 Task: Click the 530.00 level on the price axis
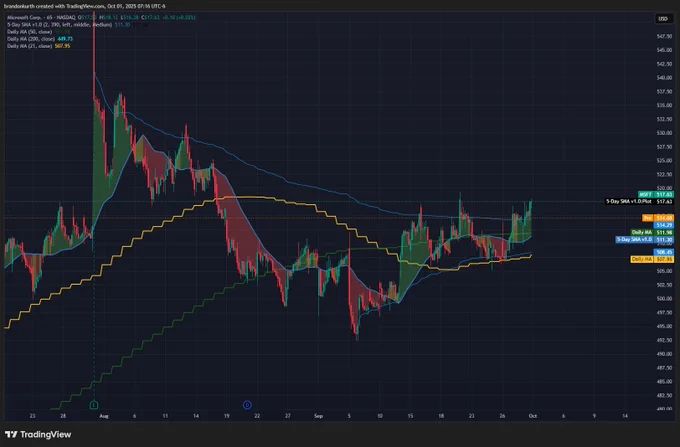(664, 133)
